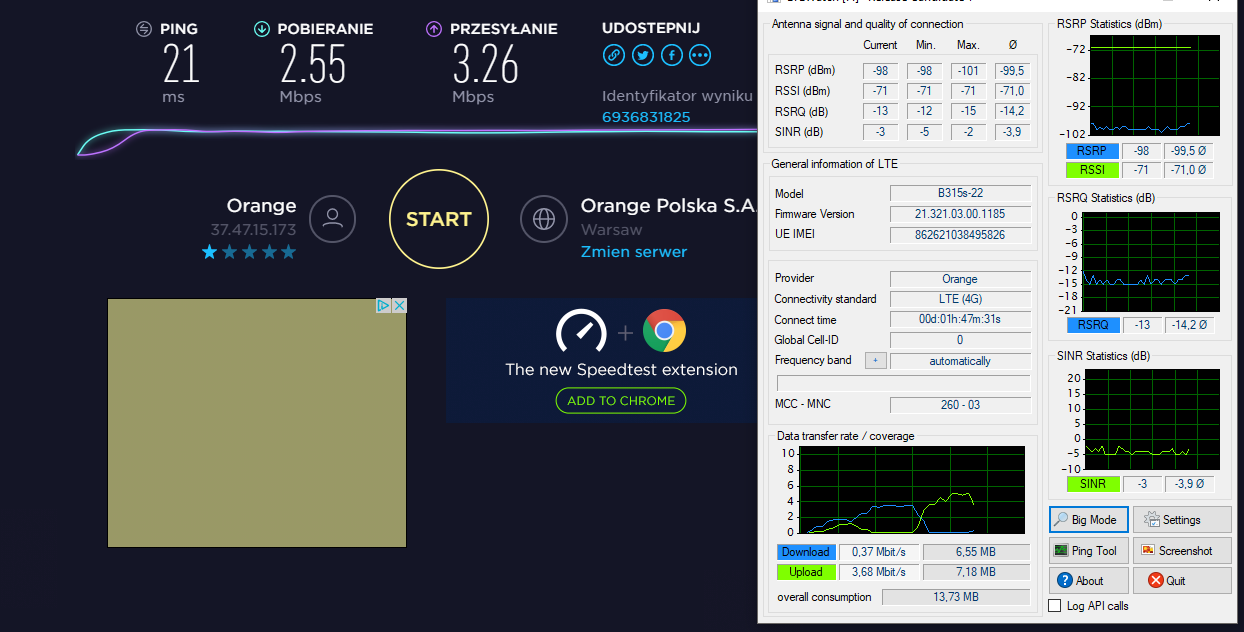
Task: Close the advertisement with the X icon
Action: click(399, 306)
